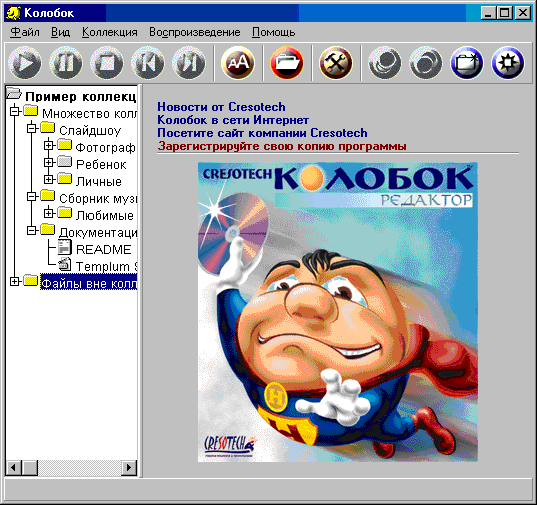Screen dimensions: 537x505
Task: Collapse the Множество колл… tree node
Action: coord(14,111)
